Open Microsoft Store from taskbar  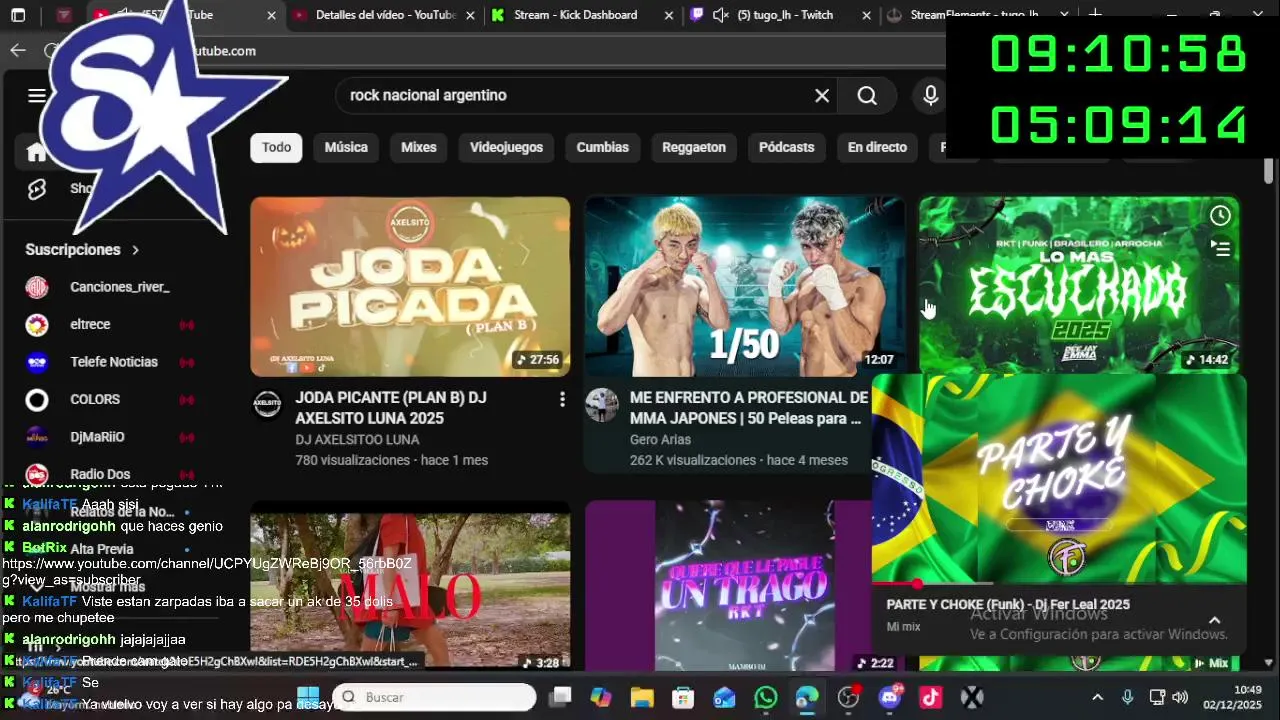(683, 697)
